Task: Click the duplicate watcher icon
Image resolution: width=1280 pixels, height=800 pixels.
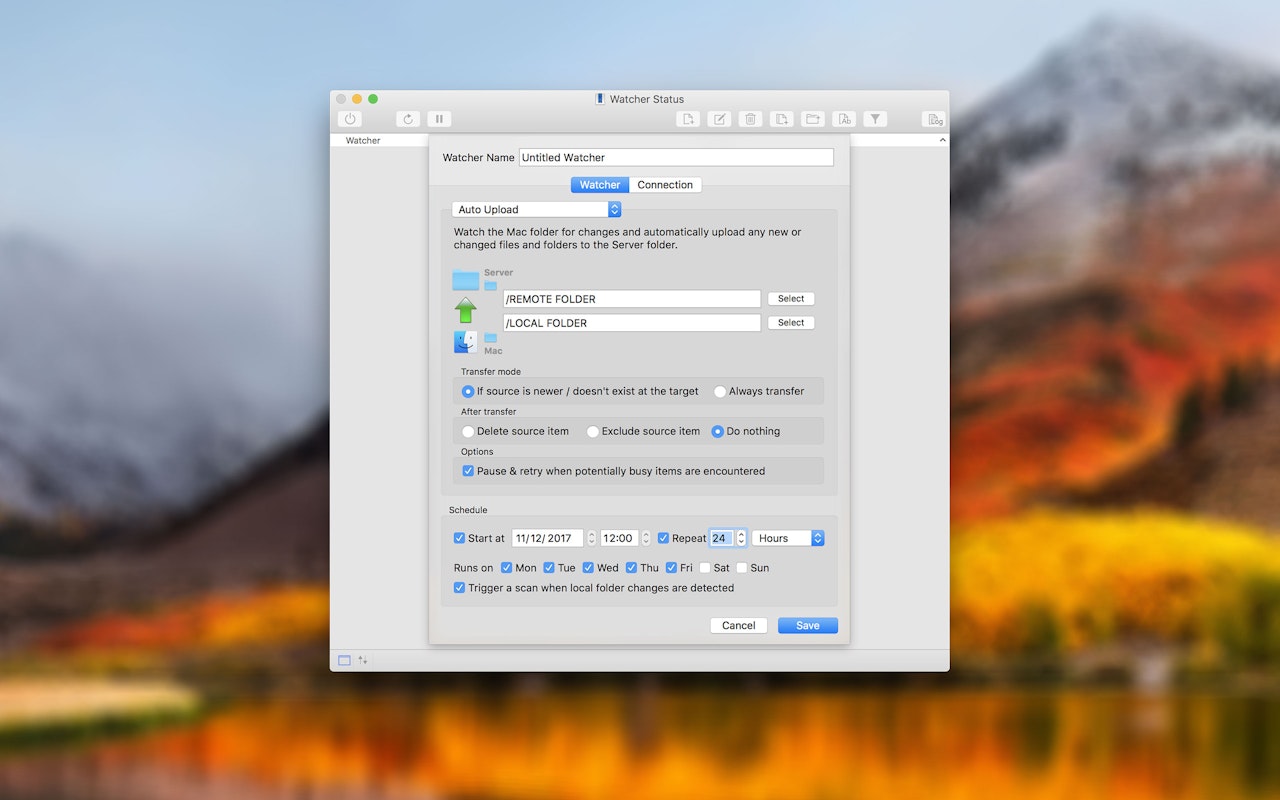Action: [x=782, y=119]
